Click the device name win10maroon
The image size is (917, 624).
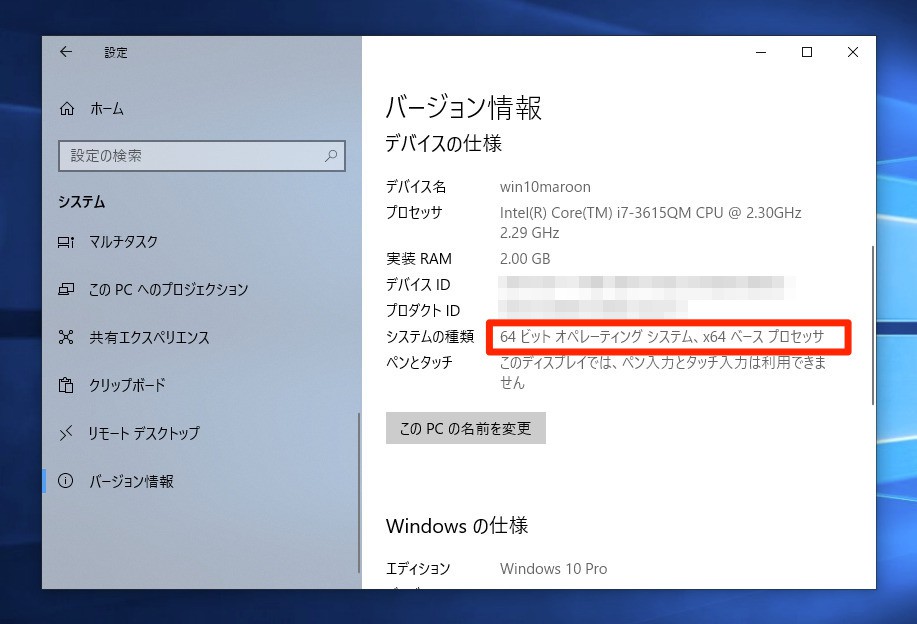pos(545,187)
